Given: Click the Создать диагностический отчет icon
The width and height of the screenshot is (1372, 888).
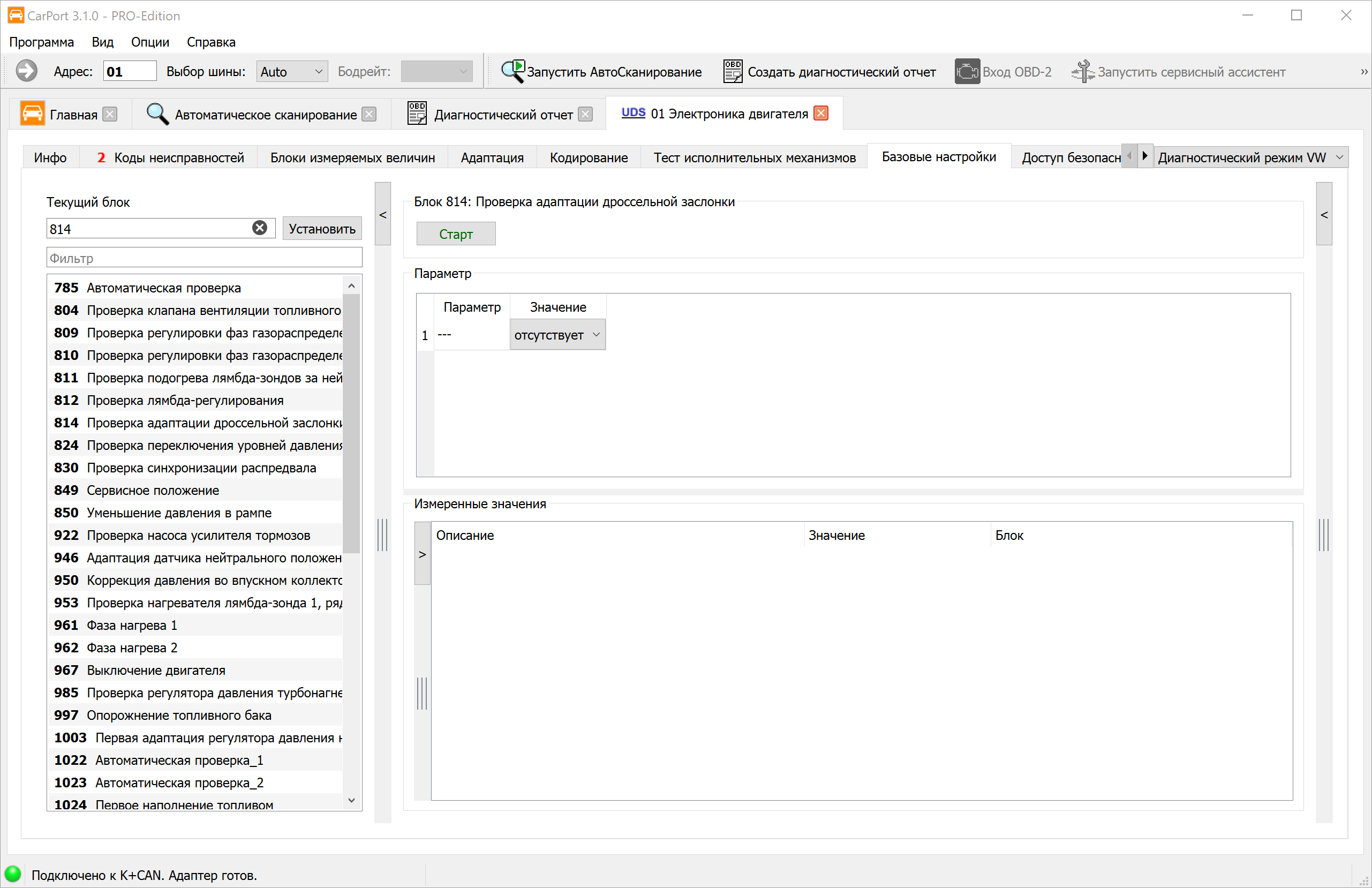Looking at the screenshot, I should pos(732,72).
